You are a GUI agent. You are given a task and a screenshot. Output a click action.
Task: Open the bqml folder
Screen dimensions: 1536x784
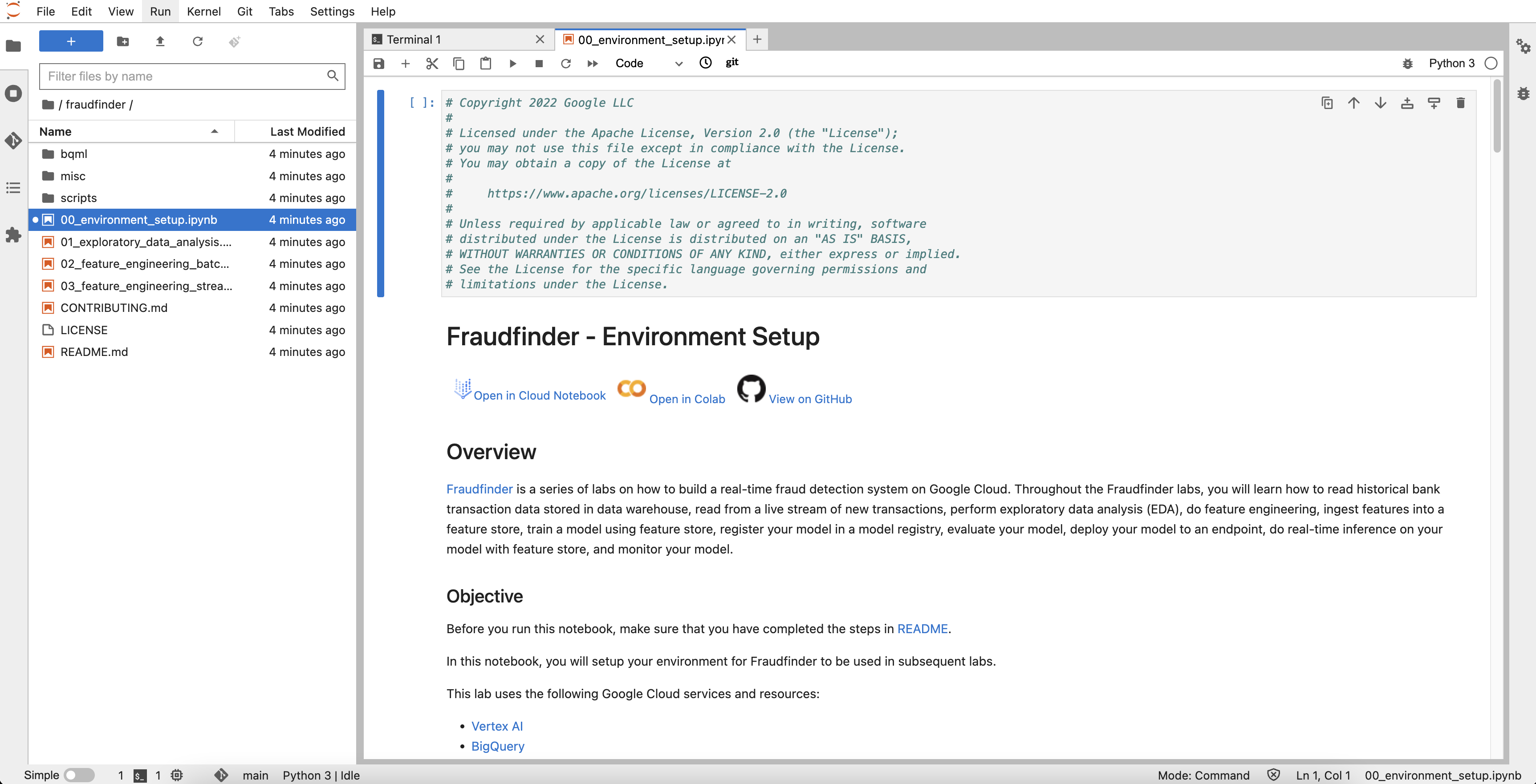[74, 154]
